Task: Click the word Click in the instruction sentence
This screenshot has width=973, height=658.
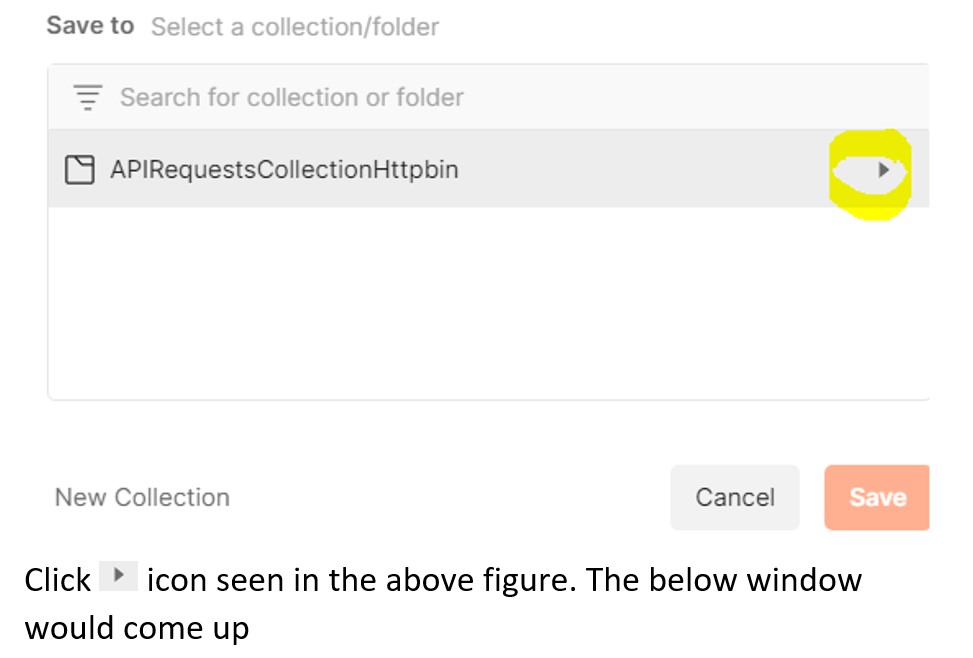Action: tap(57, 580)
